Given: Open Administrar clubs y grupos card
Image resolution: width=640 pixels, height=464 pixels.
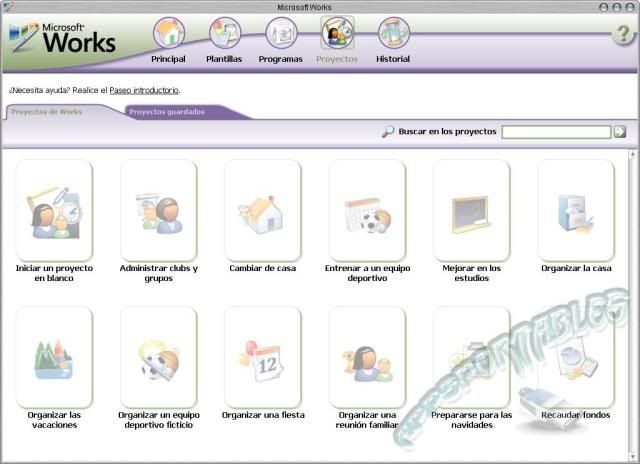Looking at the screenshot, I should (x=158, y=210).
